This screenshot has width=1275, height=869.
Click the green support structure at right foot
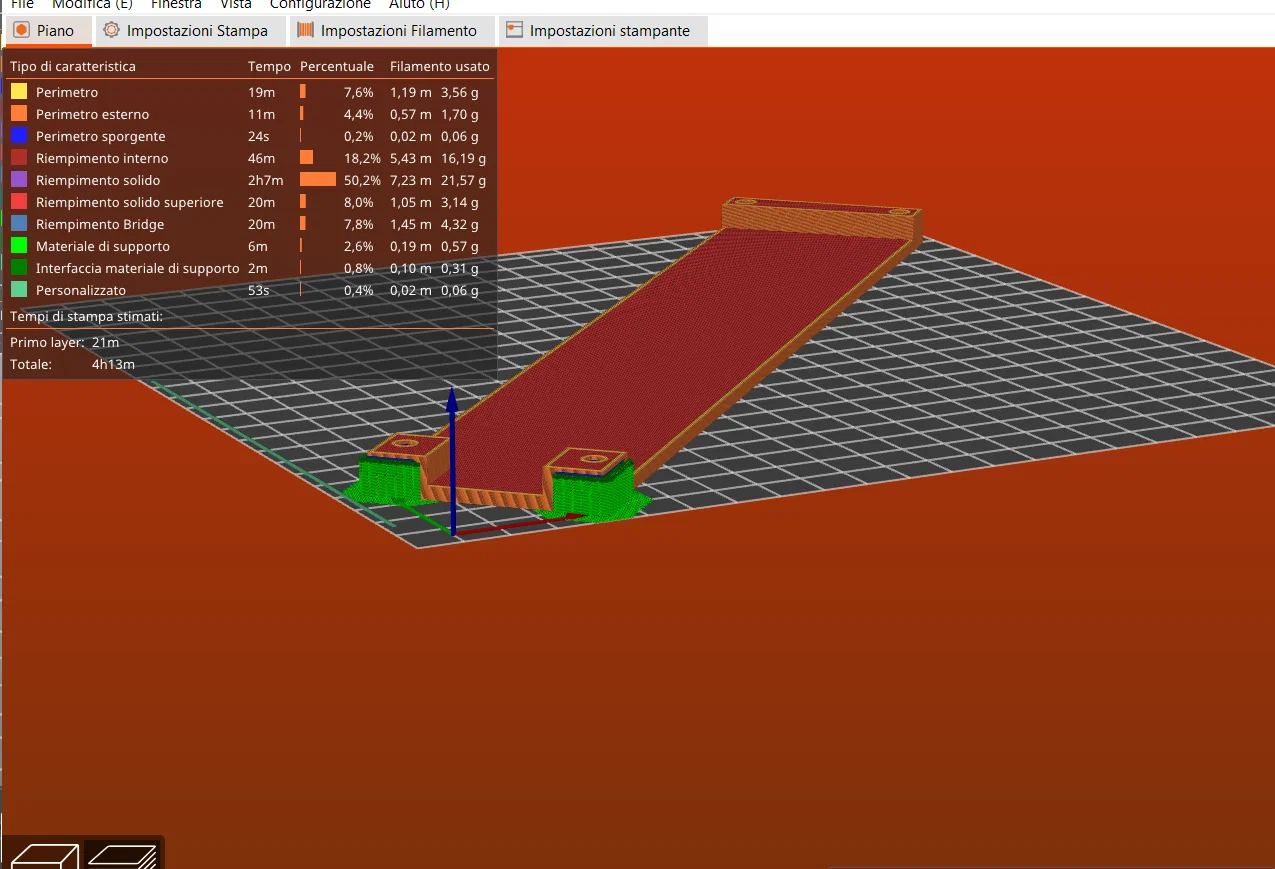[597, 495]
